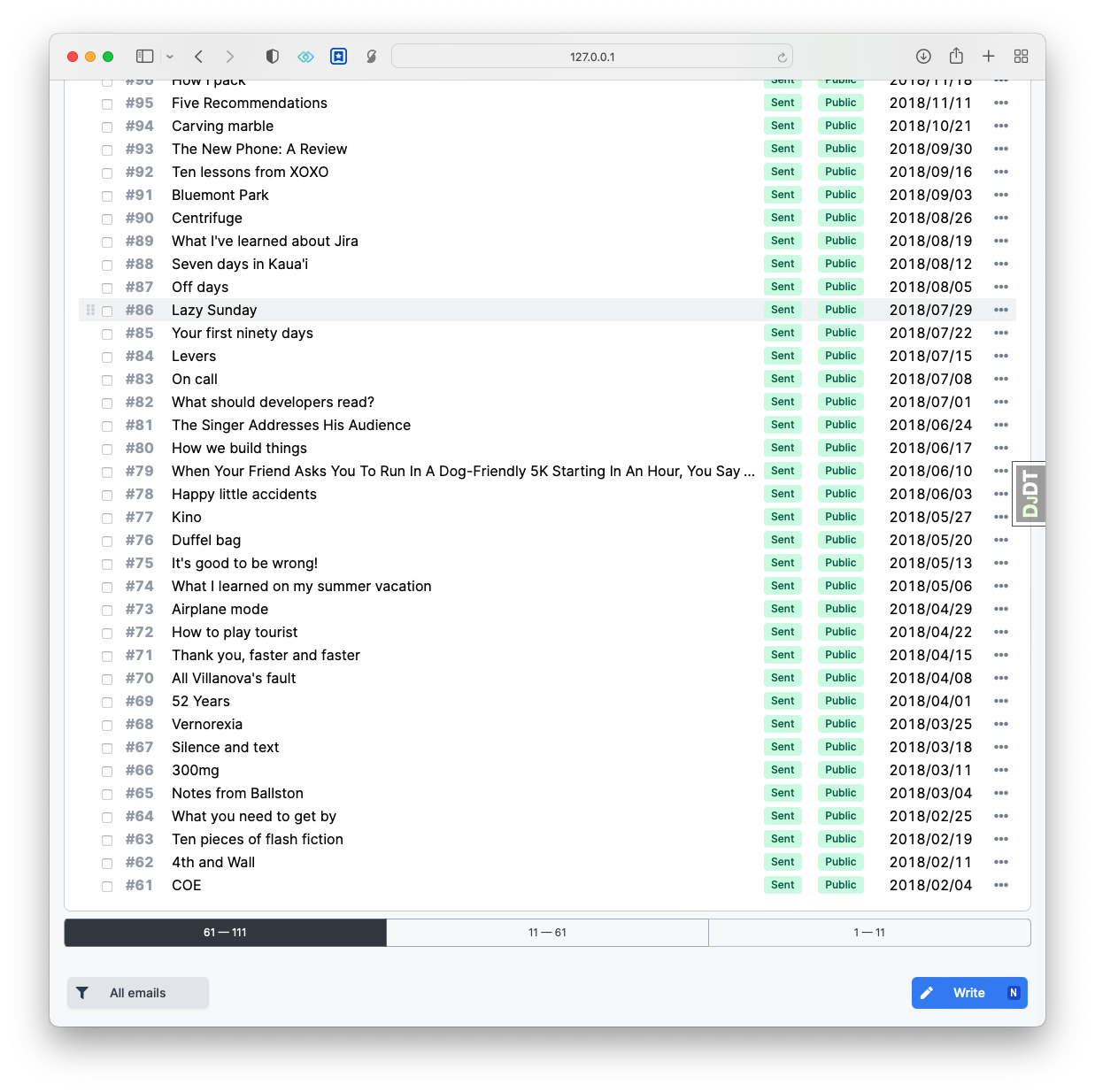Image resolution: width=1095 pixels, height=1092 pixels.
Task: Open the email titled Your first ninety days
Action: coord(243,333)
